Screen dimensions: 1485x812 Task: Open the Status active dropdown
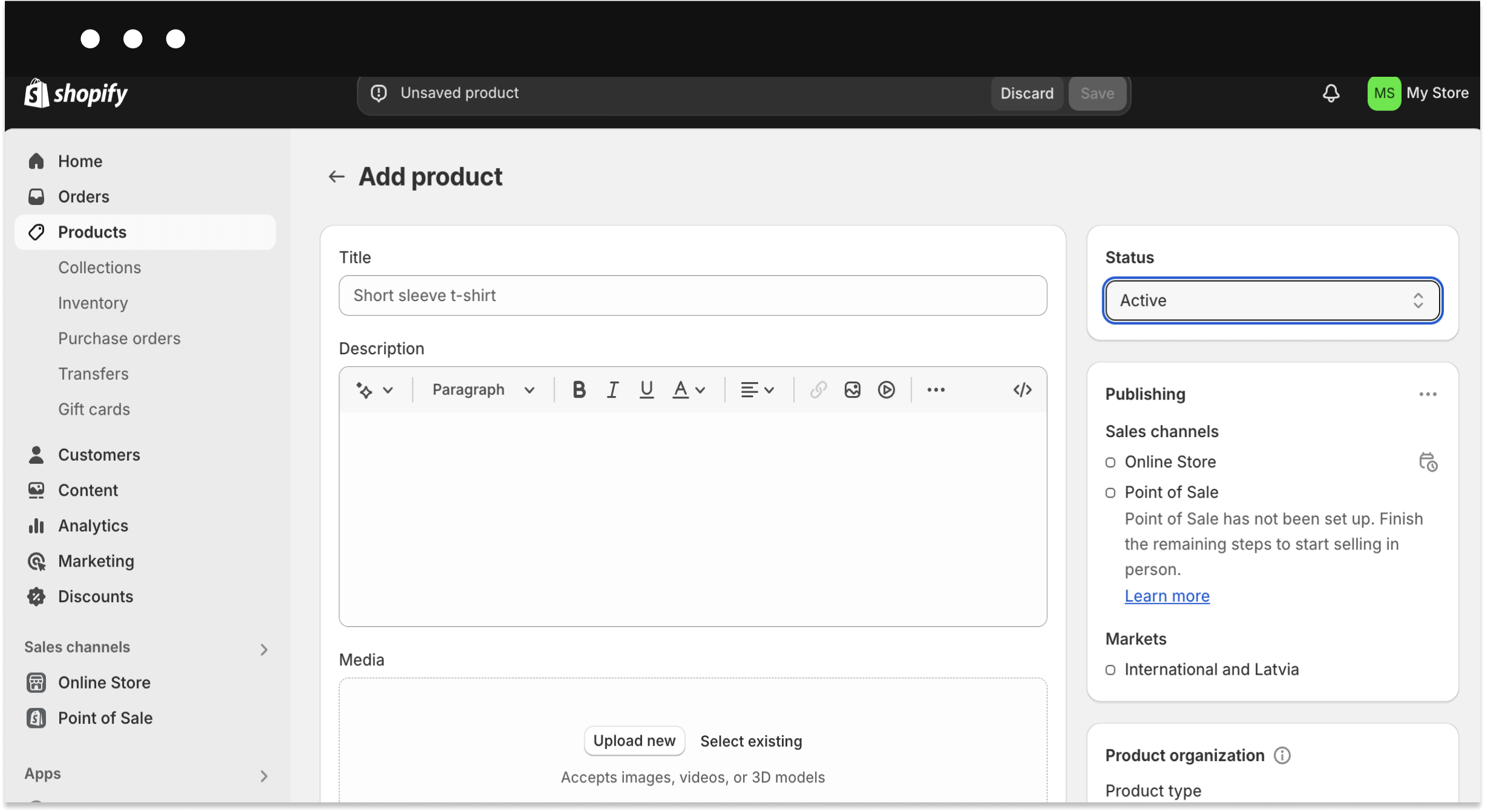point(1270,300)
